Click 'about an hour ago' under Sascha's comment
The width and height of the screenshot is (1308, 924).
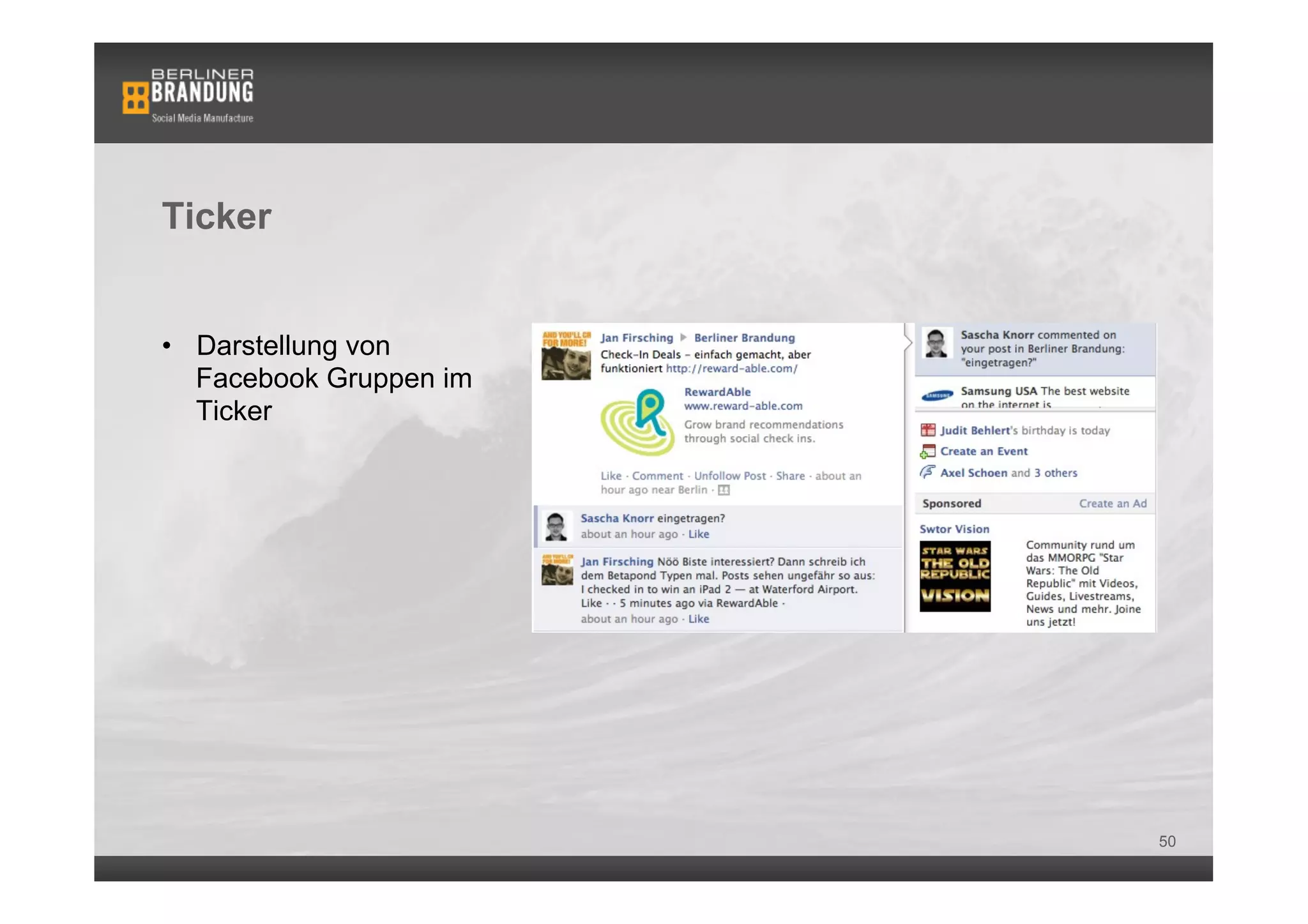[x=629, y=534]
